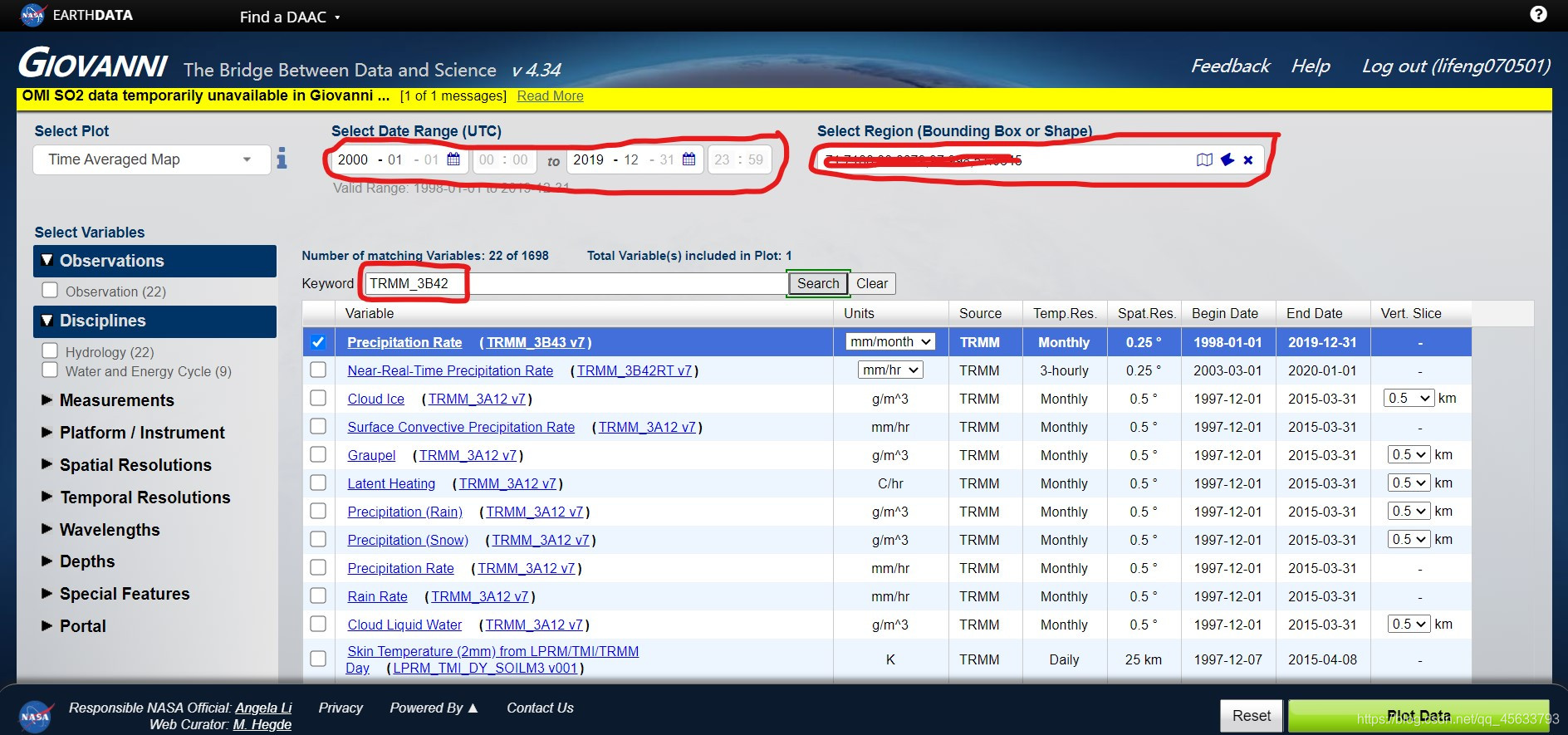The width and height of the screenshot is (1568, 735).
Task: Open the Powered By footer menu
Action: [434, 708]
